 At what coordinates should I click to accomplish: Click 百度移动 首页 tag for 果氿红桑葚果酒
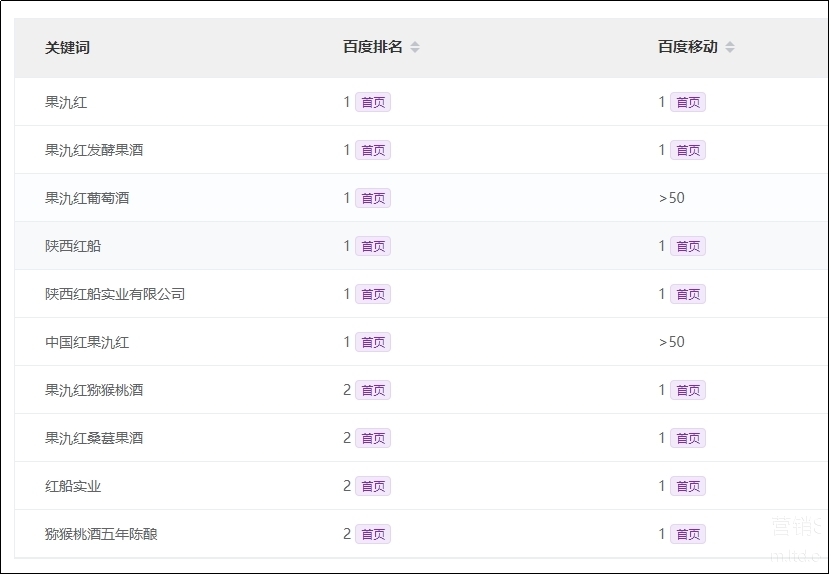click(x=688, y=438)
